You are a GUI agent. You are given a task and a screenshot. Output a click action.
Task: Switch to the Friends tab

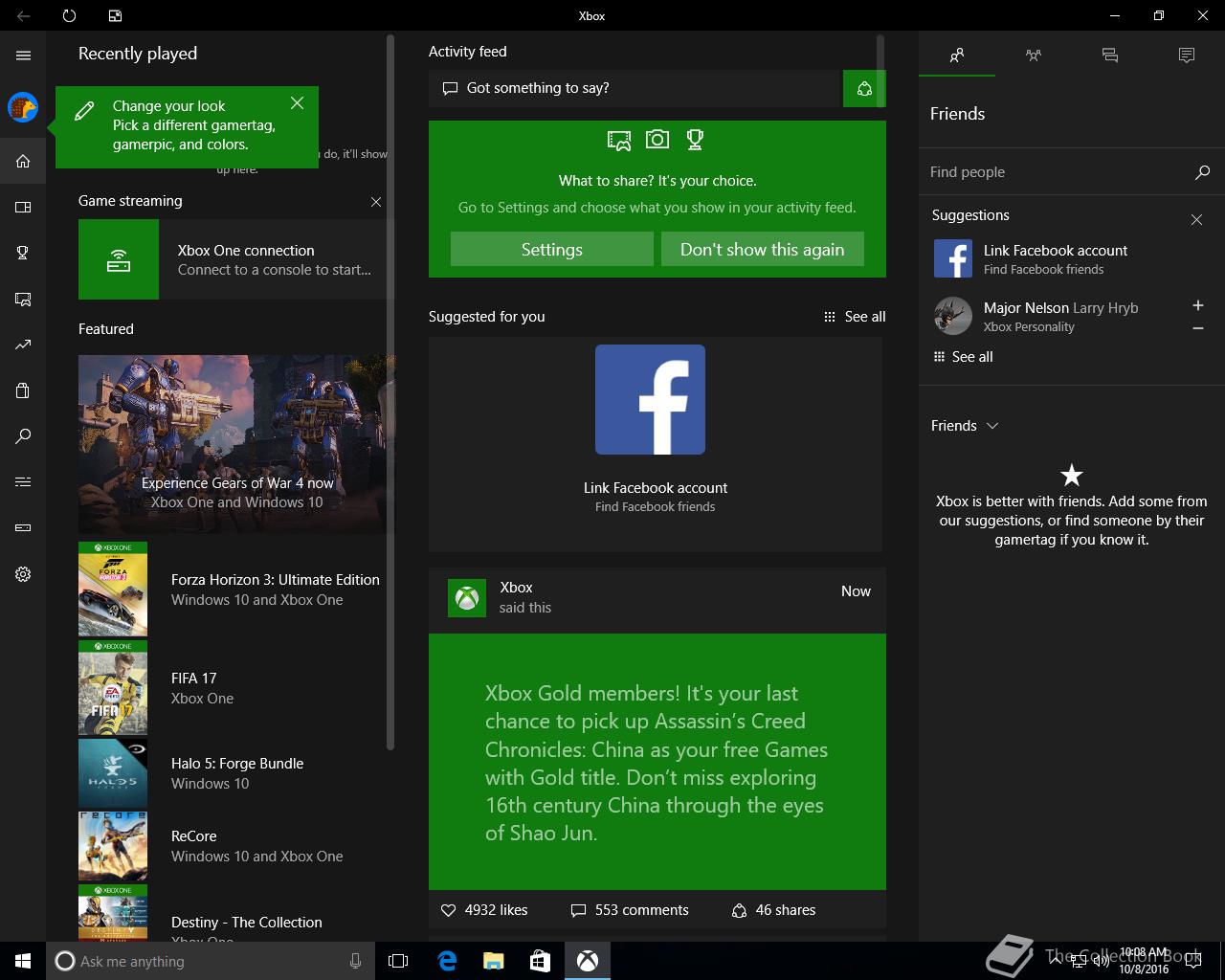[x=957, y=56]
